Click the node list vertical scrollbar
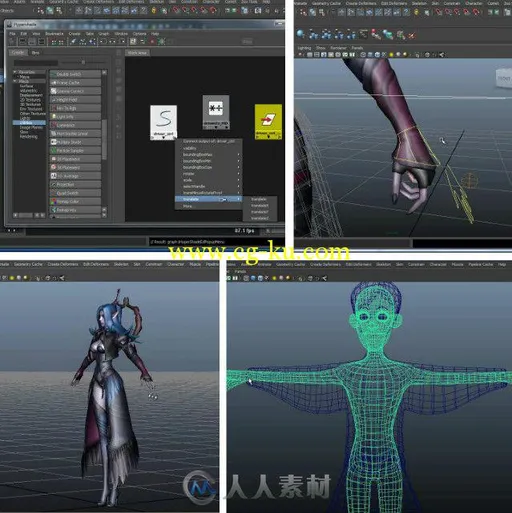Screen dimensions: 512x513 pyautogui.click(x=104, y=139)
